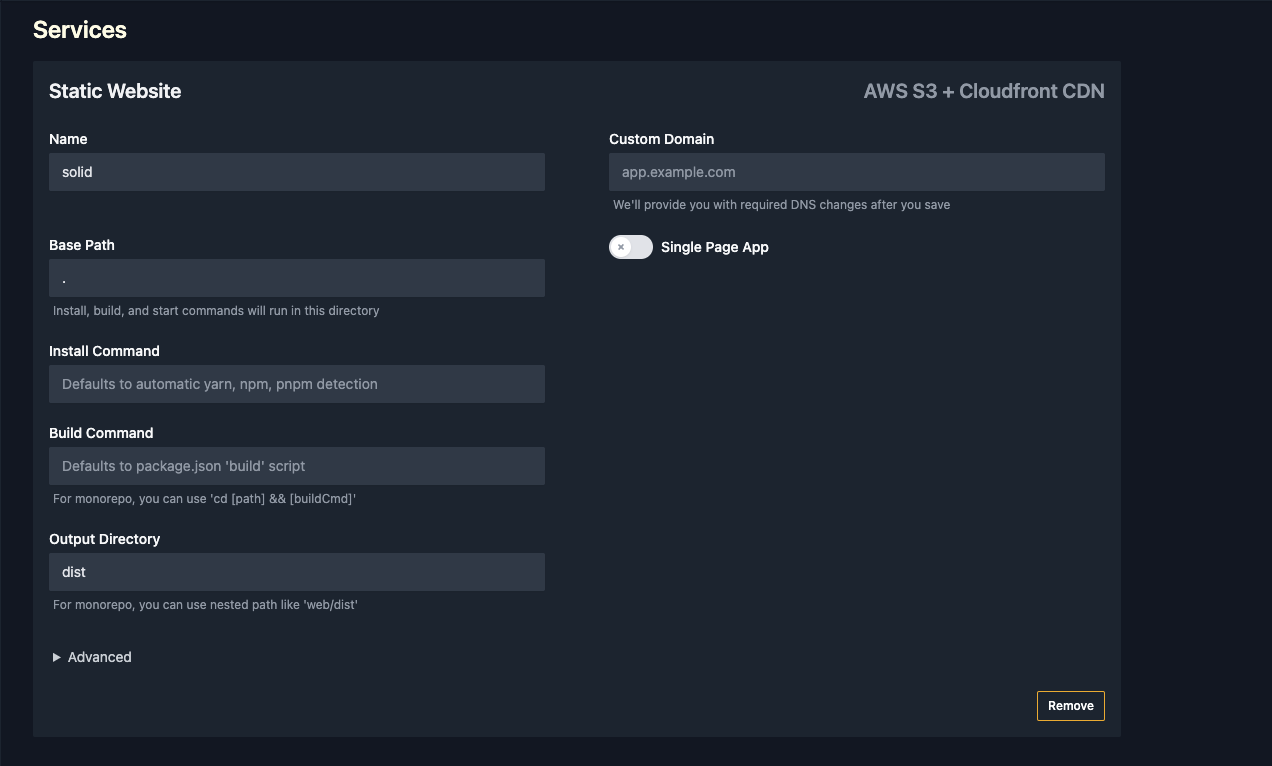This screenshot has width=1272, height=766.
Task: Click the Remove button
Action: [x=1070, y=705]
